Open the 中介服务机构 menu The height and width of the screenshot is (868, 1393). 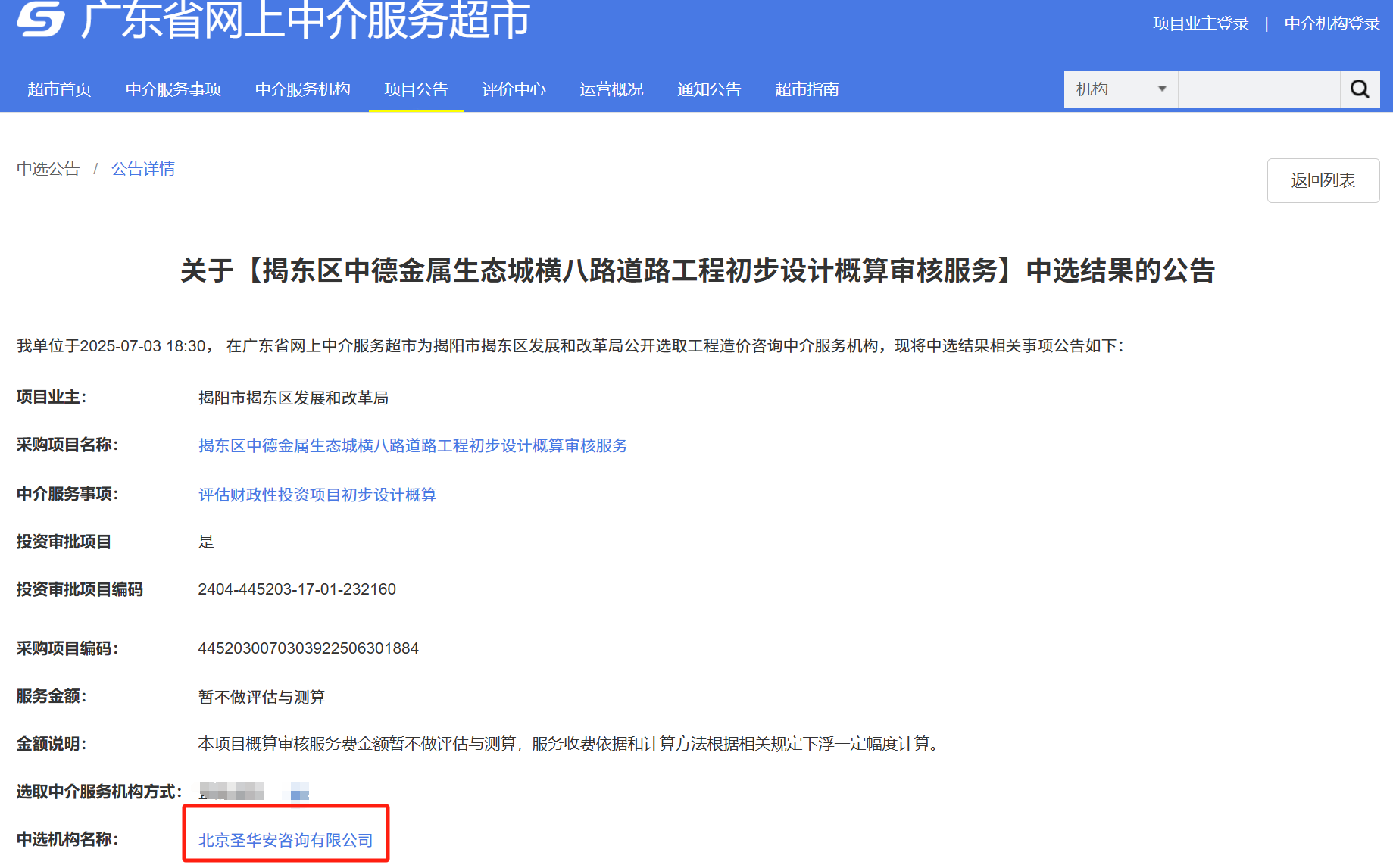(303, 89)
